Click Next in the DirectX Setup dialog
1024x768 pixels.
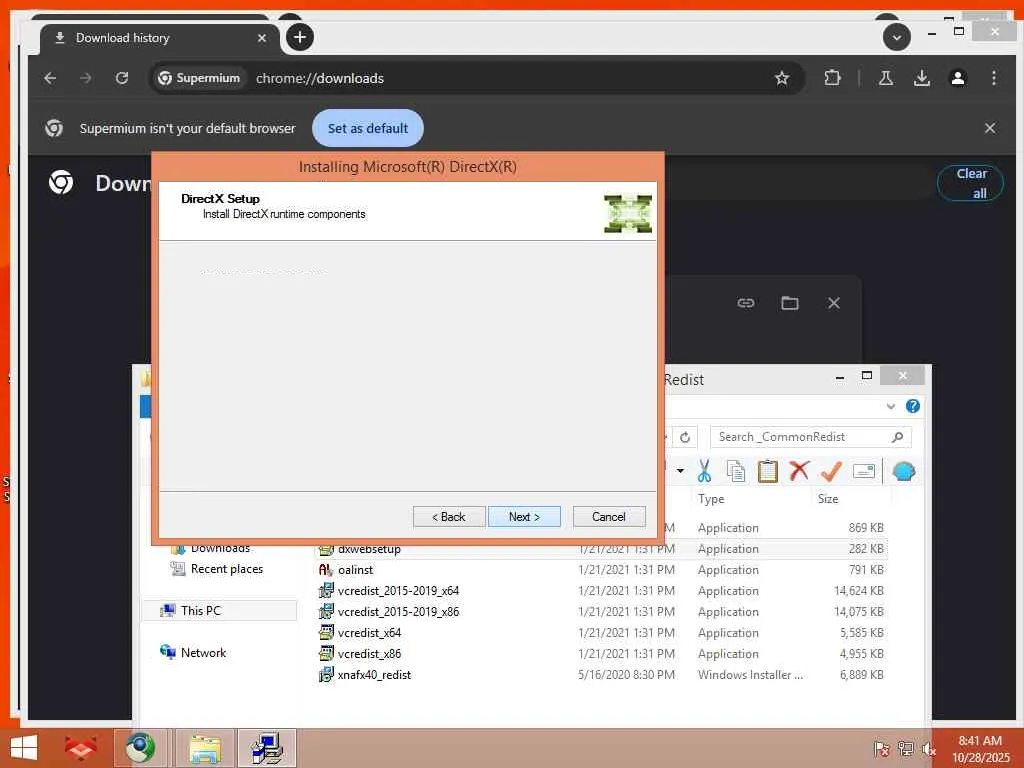524,517
